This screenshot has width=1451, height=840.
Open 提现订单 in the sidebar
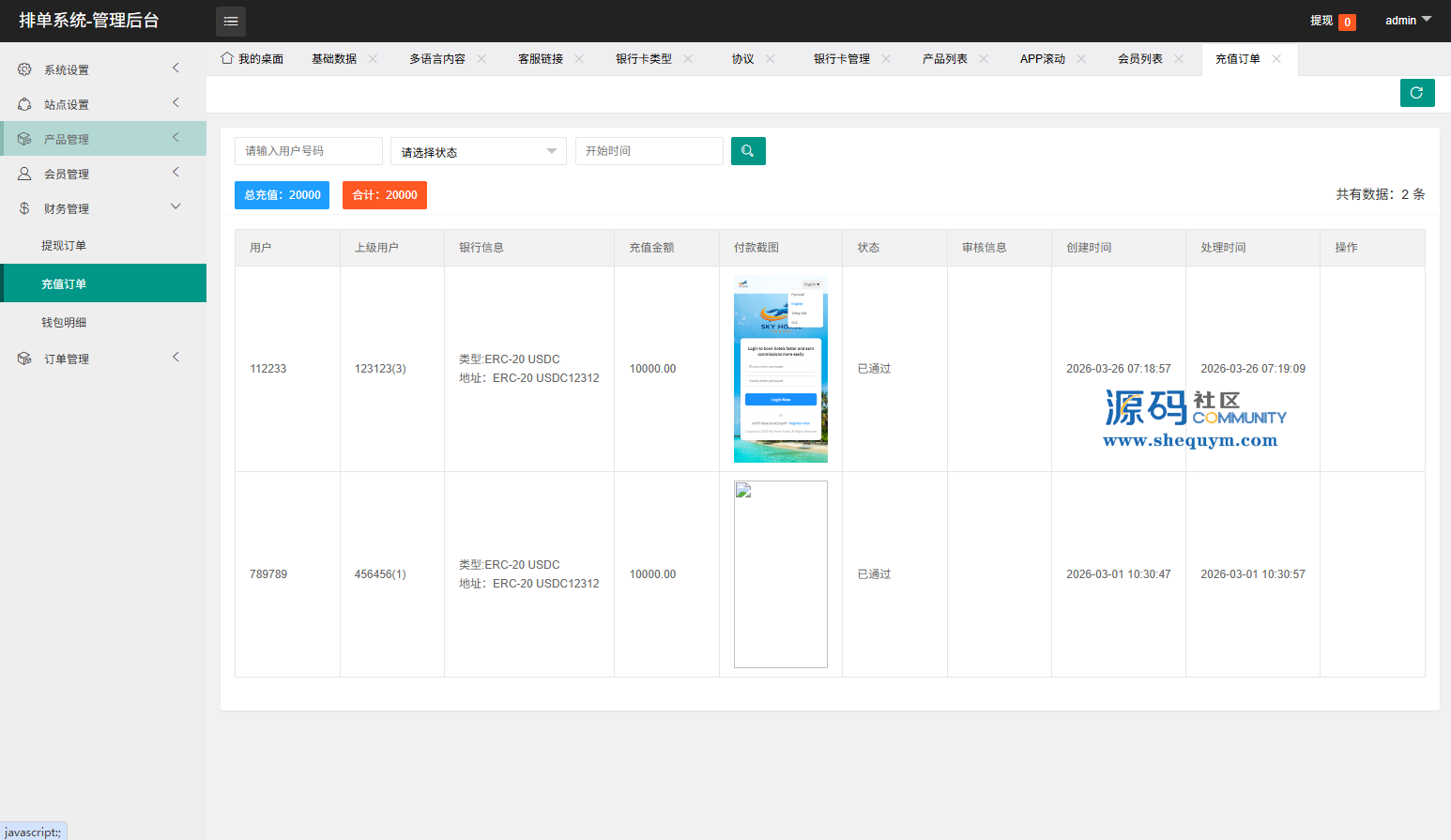64,246
